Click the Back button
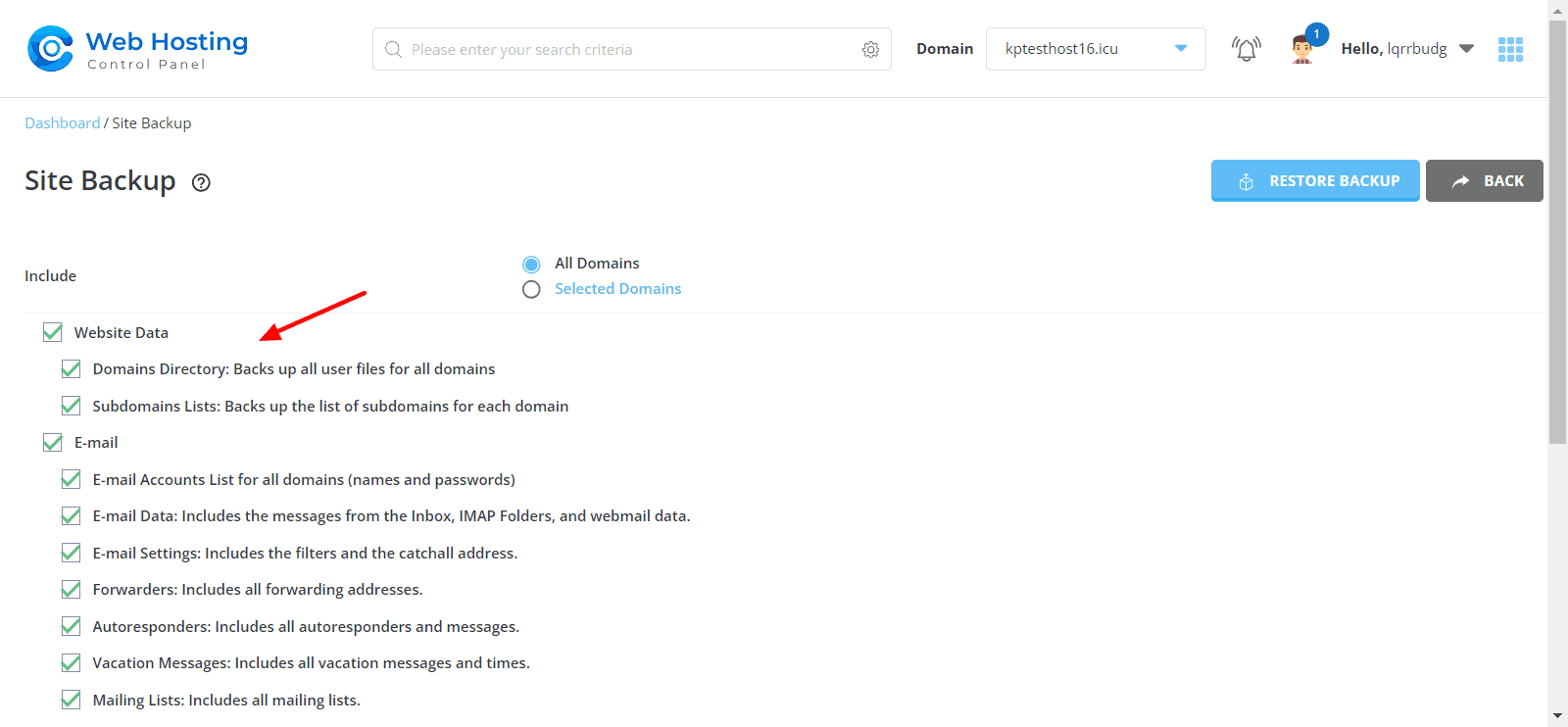 pyautogui.click(x=1484, y=181)
